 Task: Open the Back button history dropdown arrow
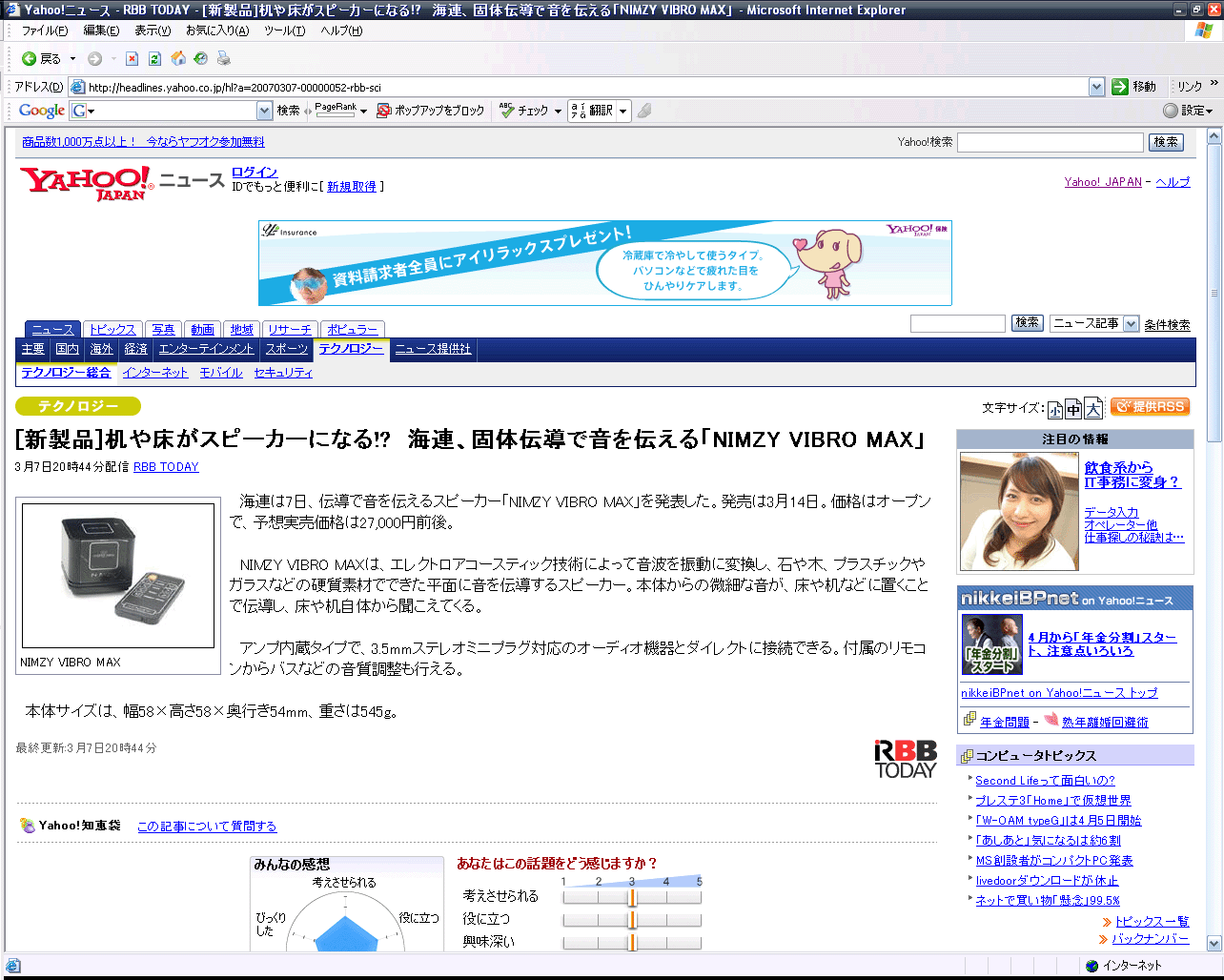72,59
